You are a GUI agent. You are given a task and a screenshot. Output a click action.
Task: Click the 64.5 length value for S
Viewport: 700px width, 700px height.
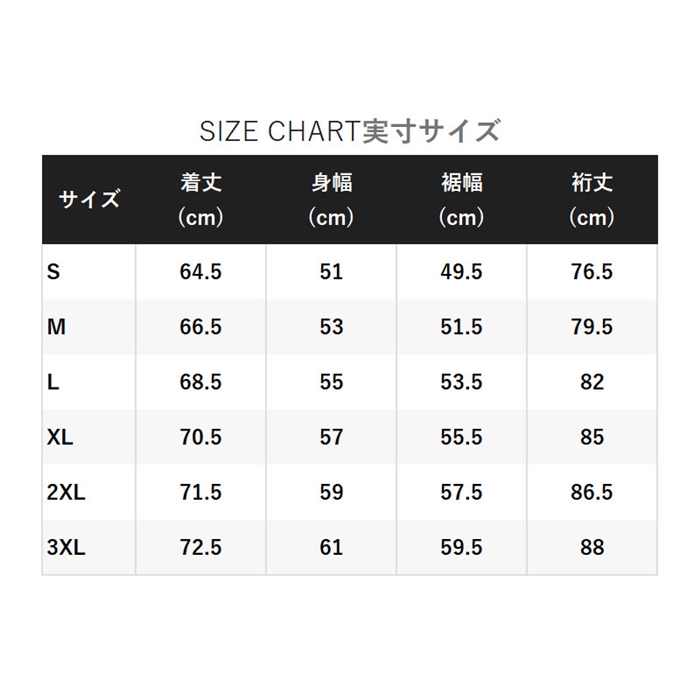click(201, 272)
